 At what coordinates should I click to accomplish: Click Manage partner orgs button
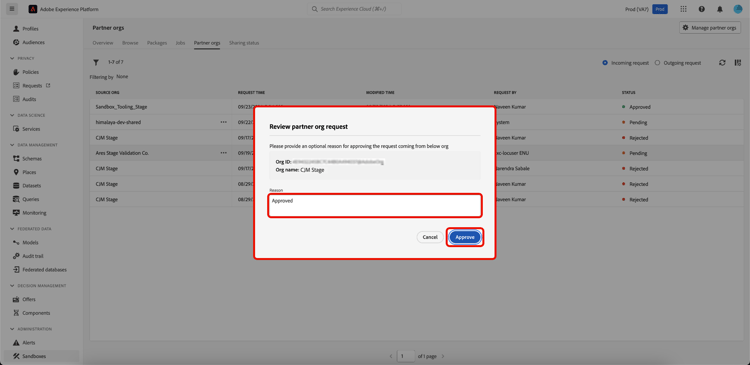point(710,28)
